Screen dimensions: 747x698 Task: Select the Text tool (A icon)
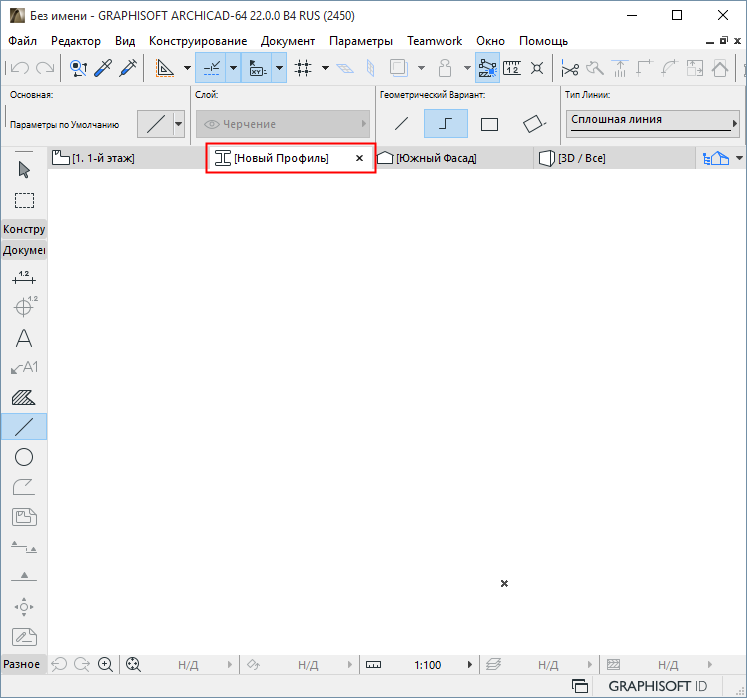pyautogui.click(x=24, y=338)
